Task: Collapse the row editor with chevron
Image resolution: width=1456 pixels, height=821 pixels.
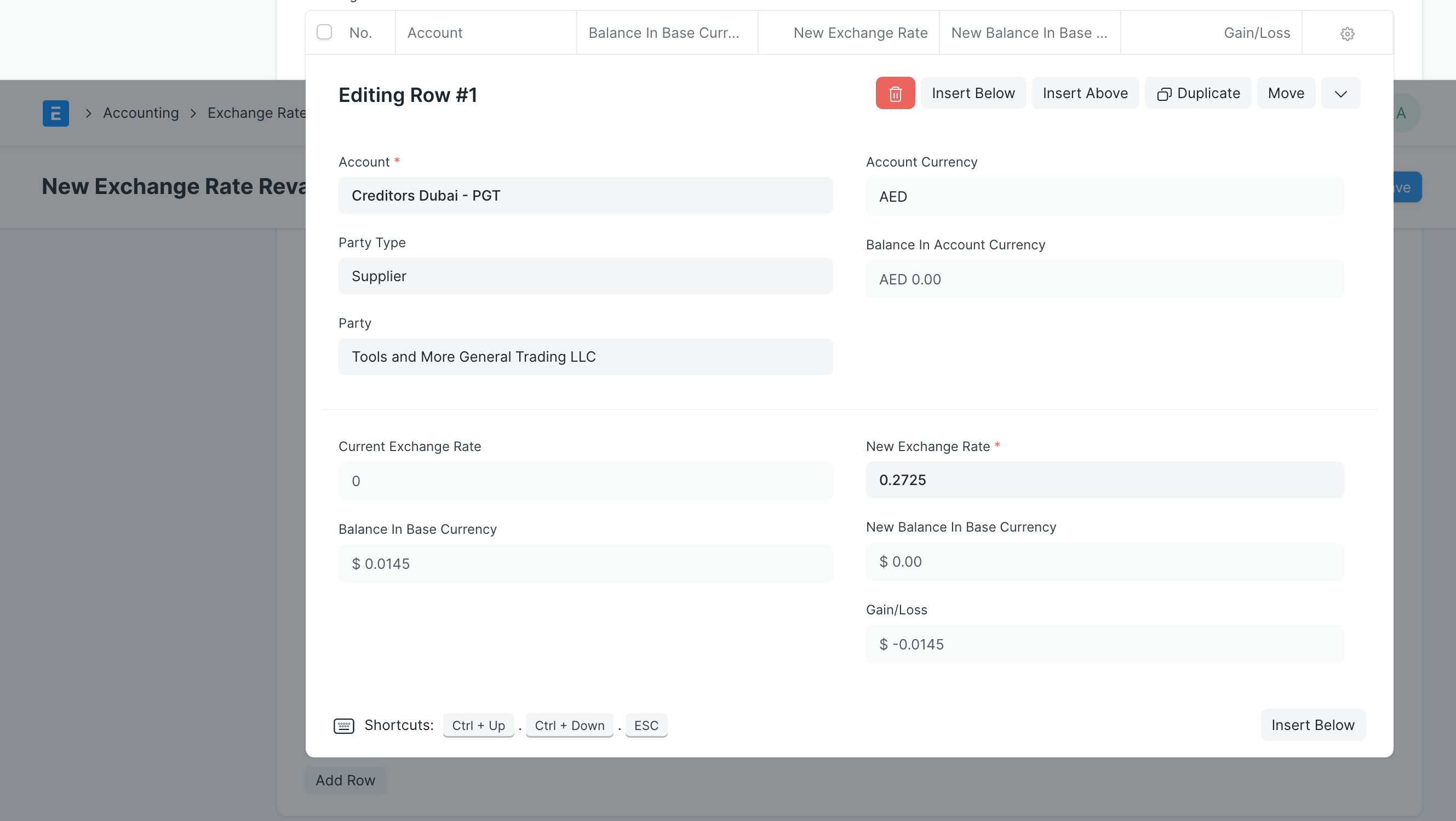Action: 1340,93
